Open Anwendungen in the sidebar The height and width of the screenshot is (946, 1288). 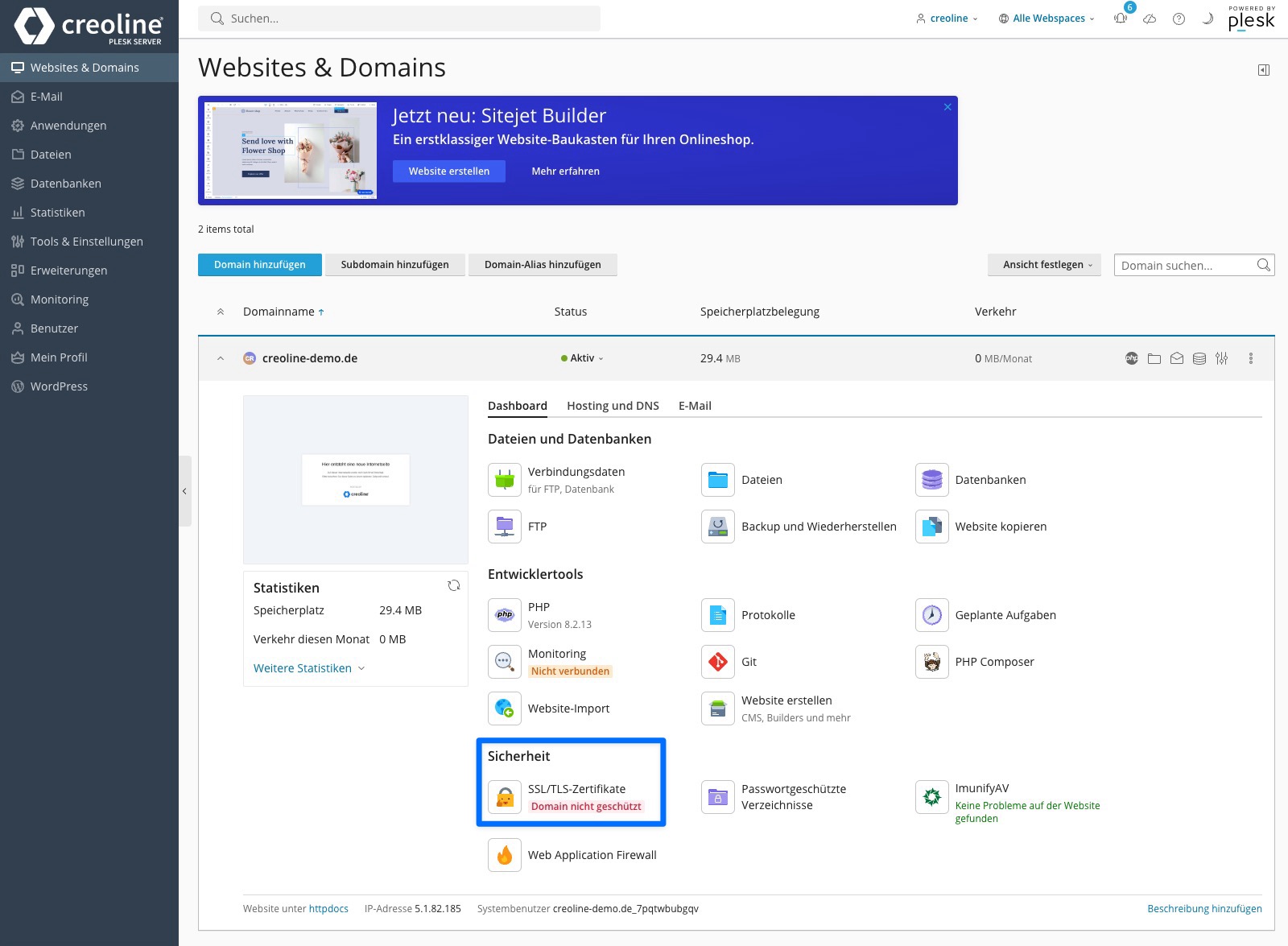[x=89, y=126]
